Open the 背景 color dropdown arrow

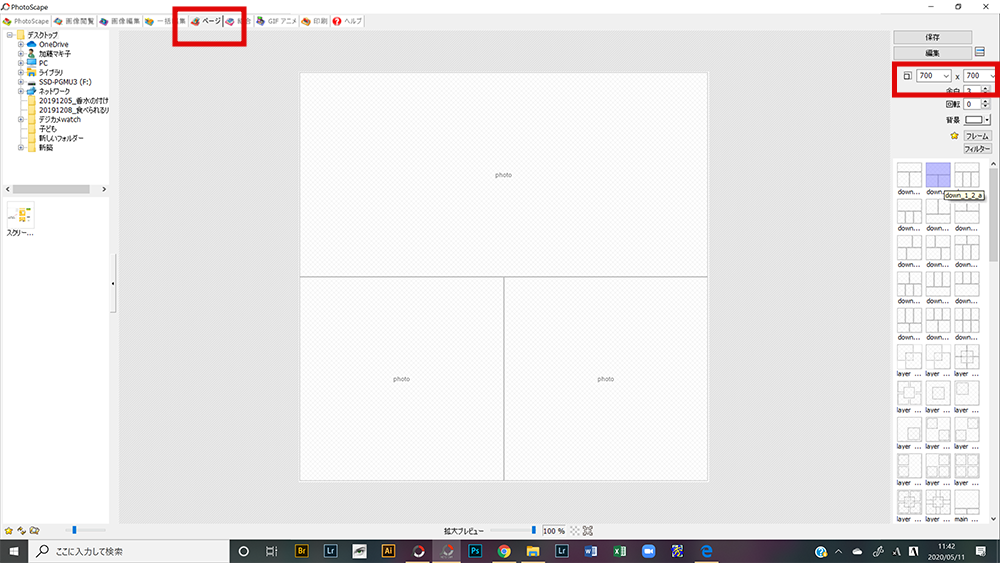tap(987, 120)
